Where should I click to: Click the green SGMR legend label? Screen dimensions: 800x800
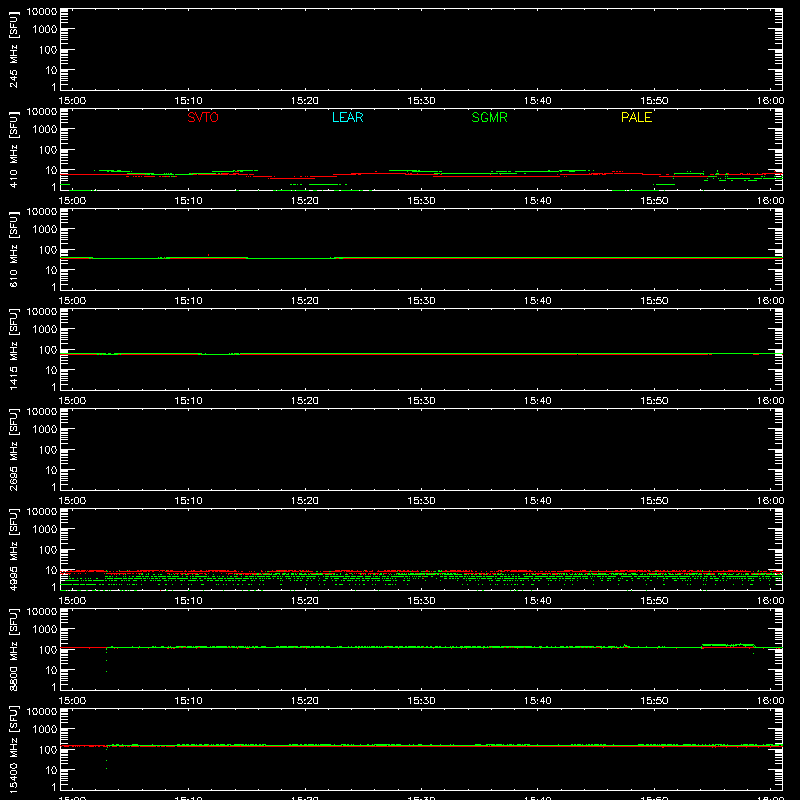489,117
